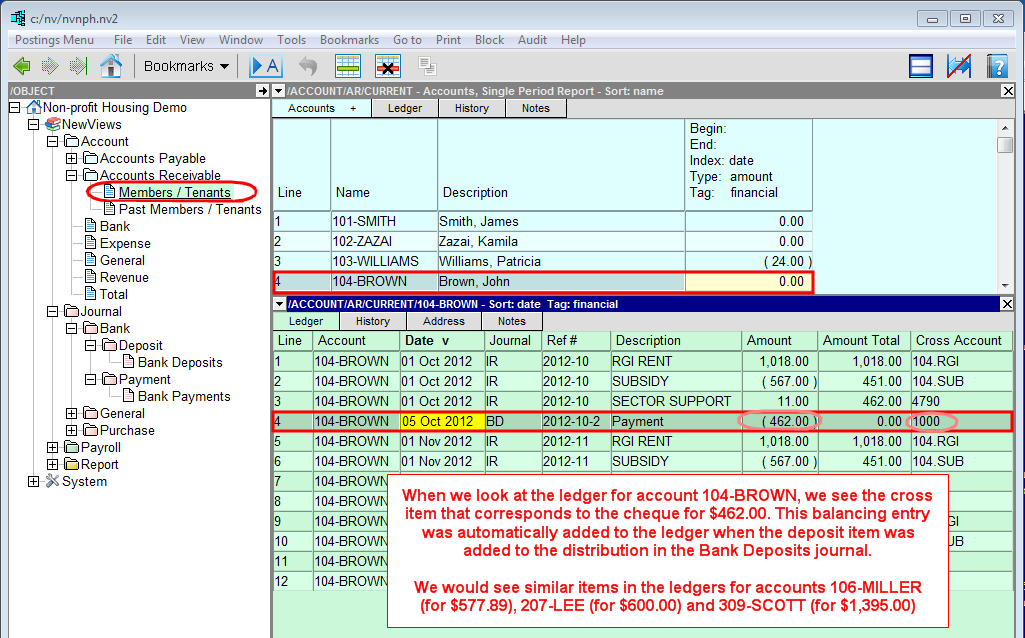Click the crossed-out column width icon
This screenshot has height=638, width=1025.
click(x=959, y=66)
